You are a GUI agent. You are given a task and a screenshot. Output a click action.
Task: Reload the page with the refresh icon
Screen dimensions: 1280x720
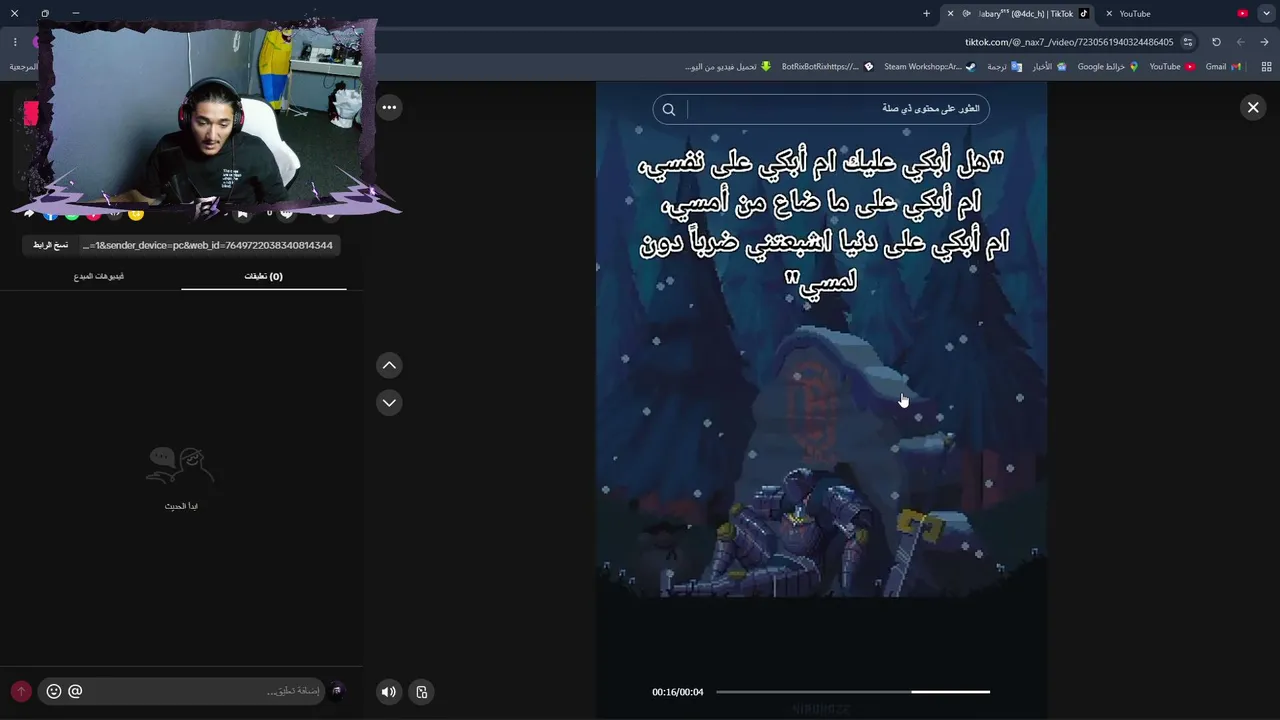click(1216, 42)
